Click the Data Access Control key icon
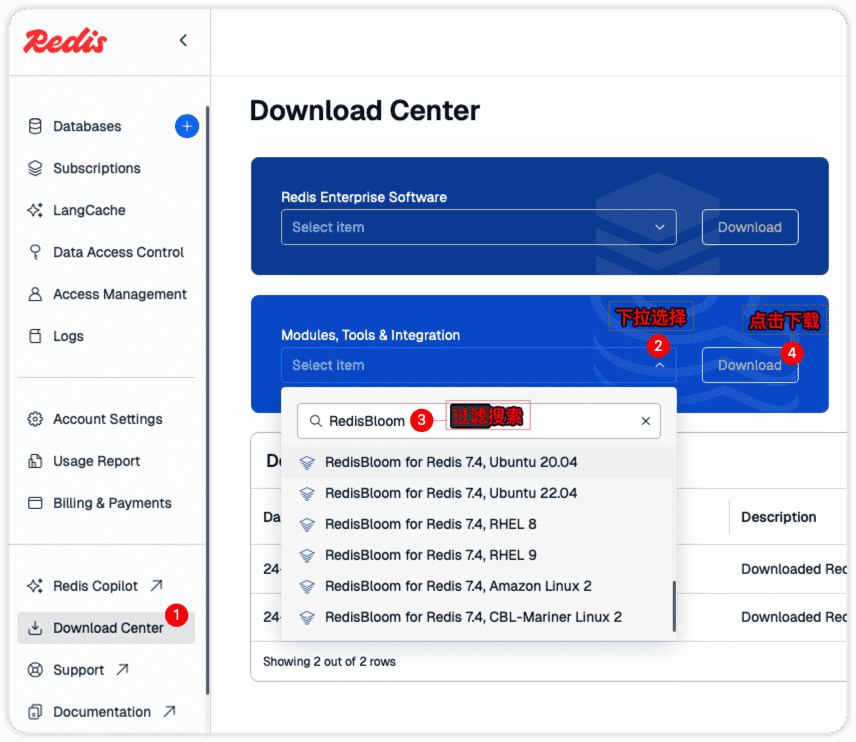This screenshot has width=856, height=742. [35, 252]
